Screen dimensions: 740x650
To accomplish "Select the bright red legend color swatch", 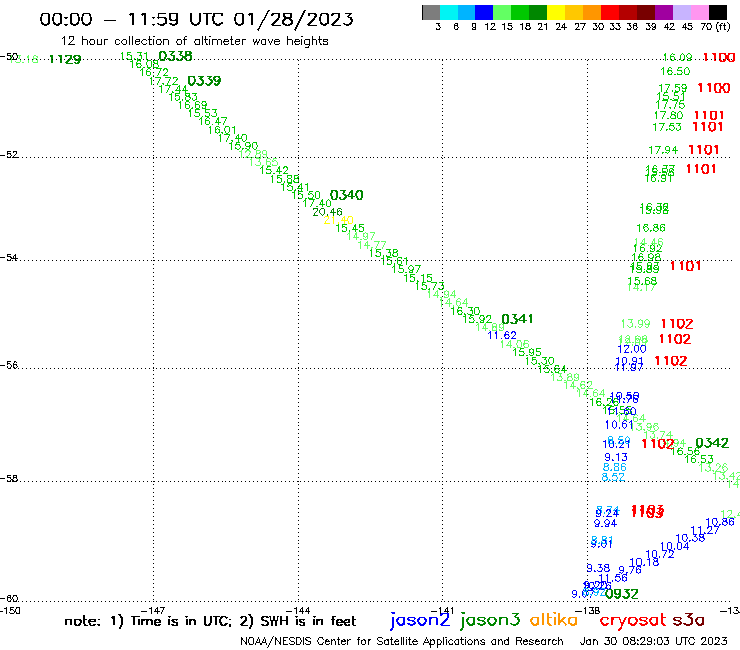I will pos(610,12).
